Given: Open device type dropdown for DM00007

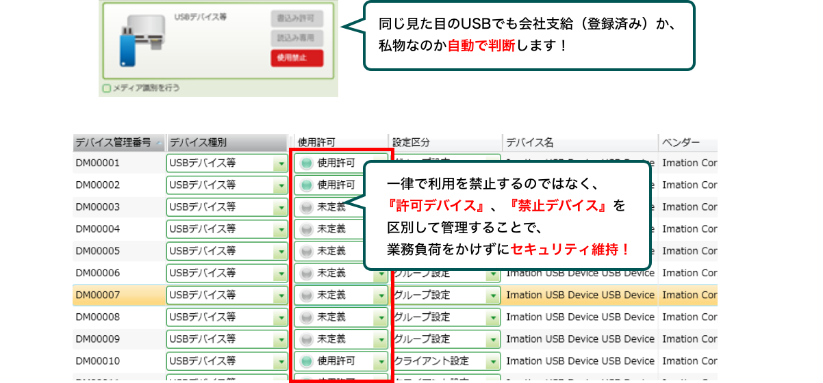Looking at the screenshot, I should (x=281, y=295).
